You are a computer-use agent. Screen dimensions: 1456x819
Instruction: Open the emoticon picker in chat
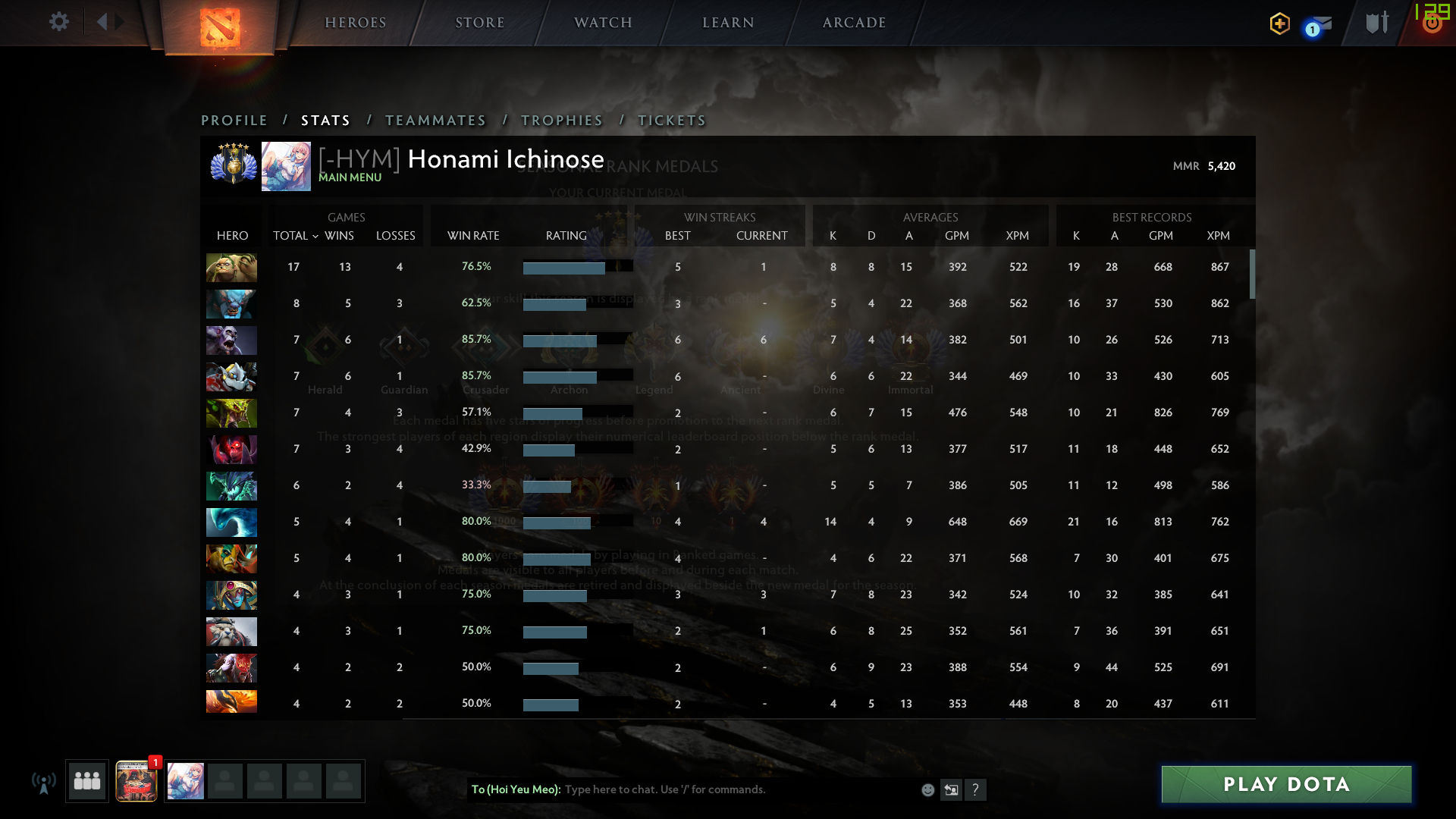pos(927,790)
